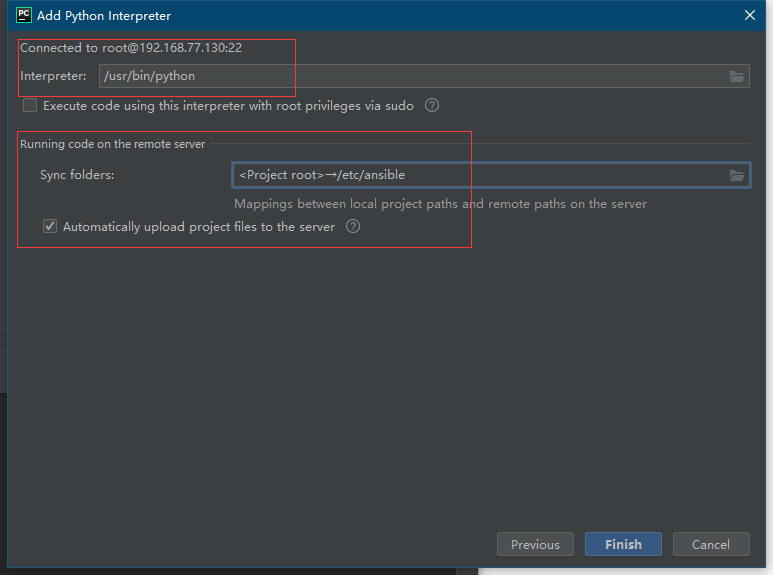
Task: Enable execute with root privileges via sudo
Action: click(30, 106)
